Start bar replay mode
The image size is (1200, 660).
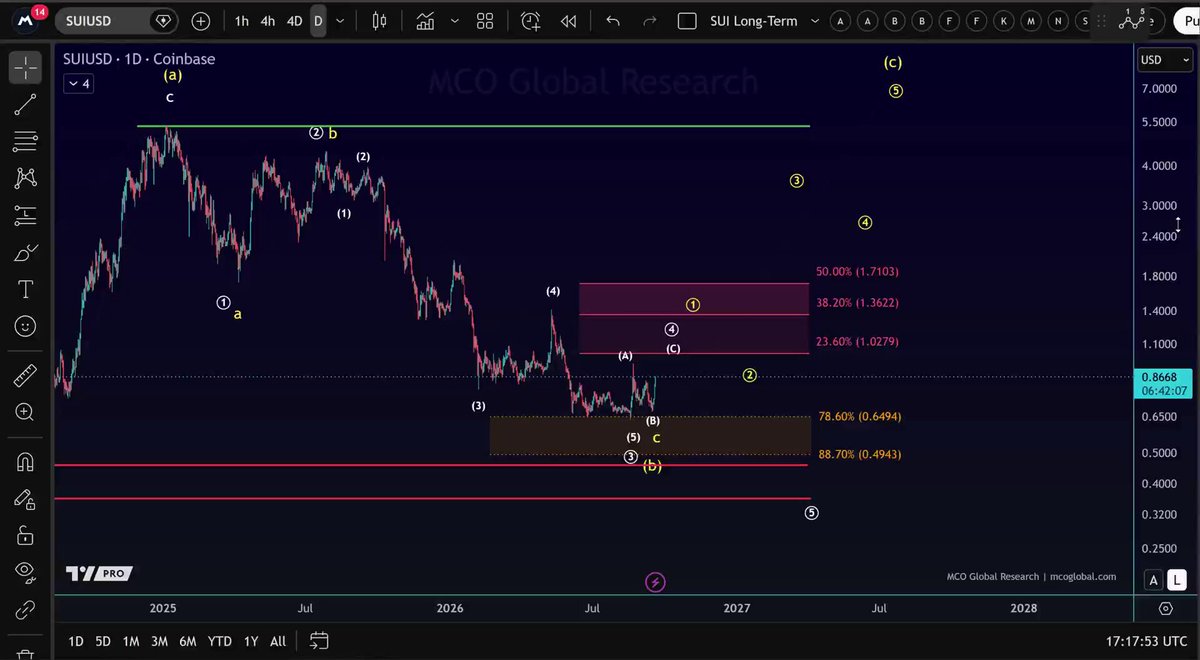(x=569, y=21)
